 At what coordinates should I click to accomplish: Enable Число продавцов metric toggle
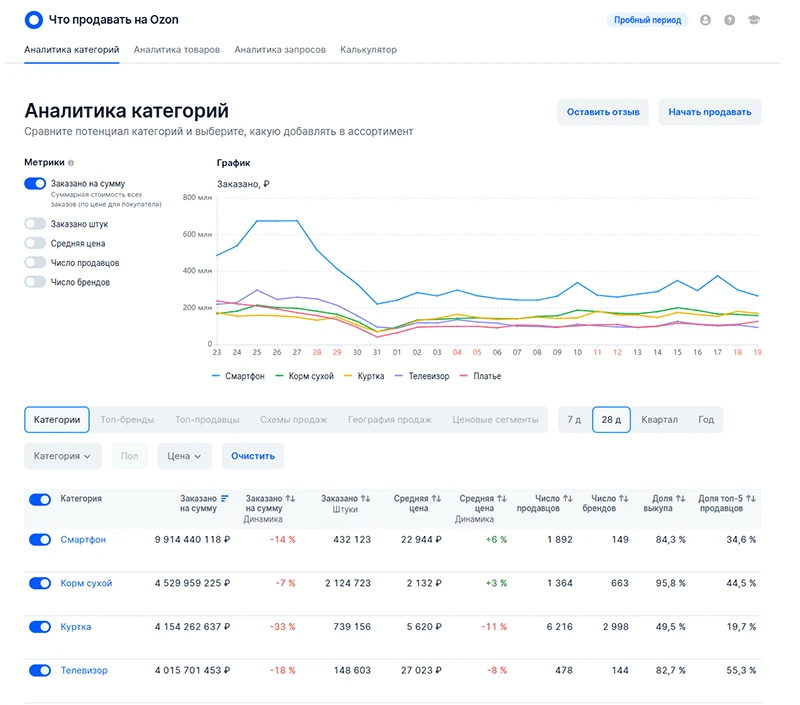click(x=35, y=262)
